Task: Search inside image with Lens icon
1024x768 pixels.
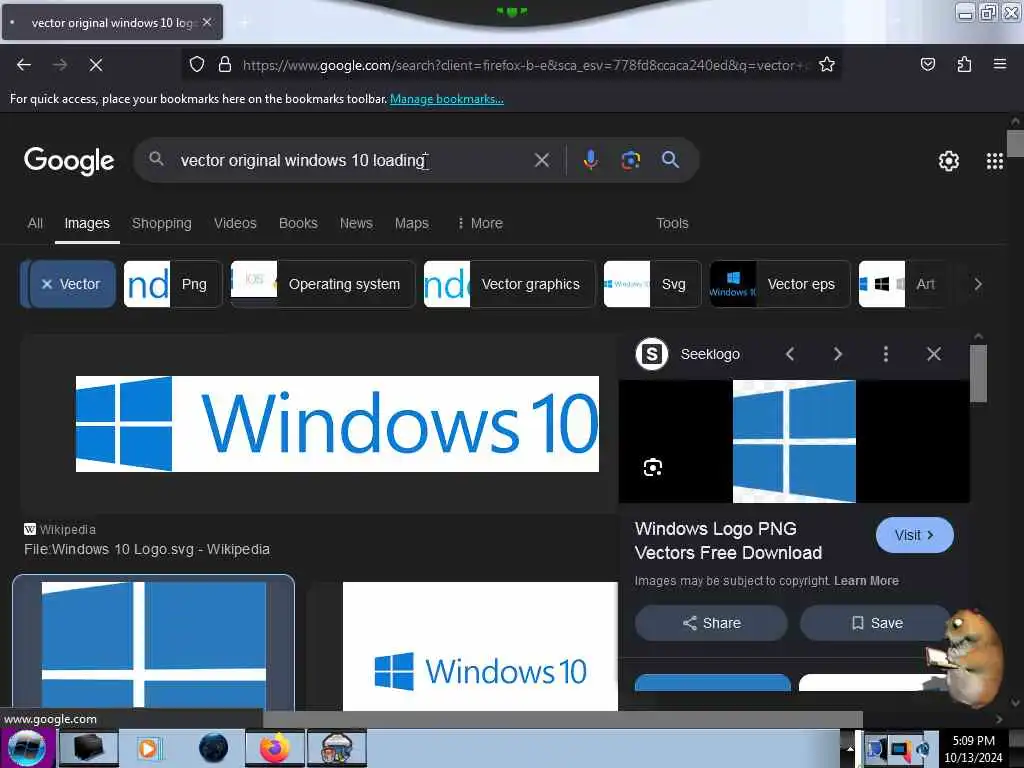Action: point(653,468)
